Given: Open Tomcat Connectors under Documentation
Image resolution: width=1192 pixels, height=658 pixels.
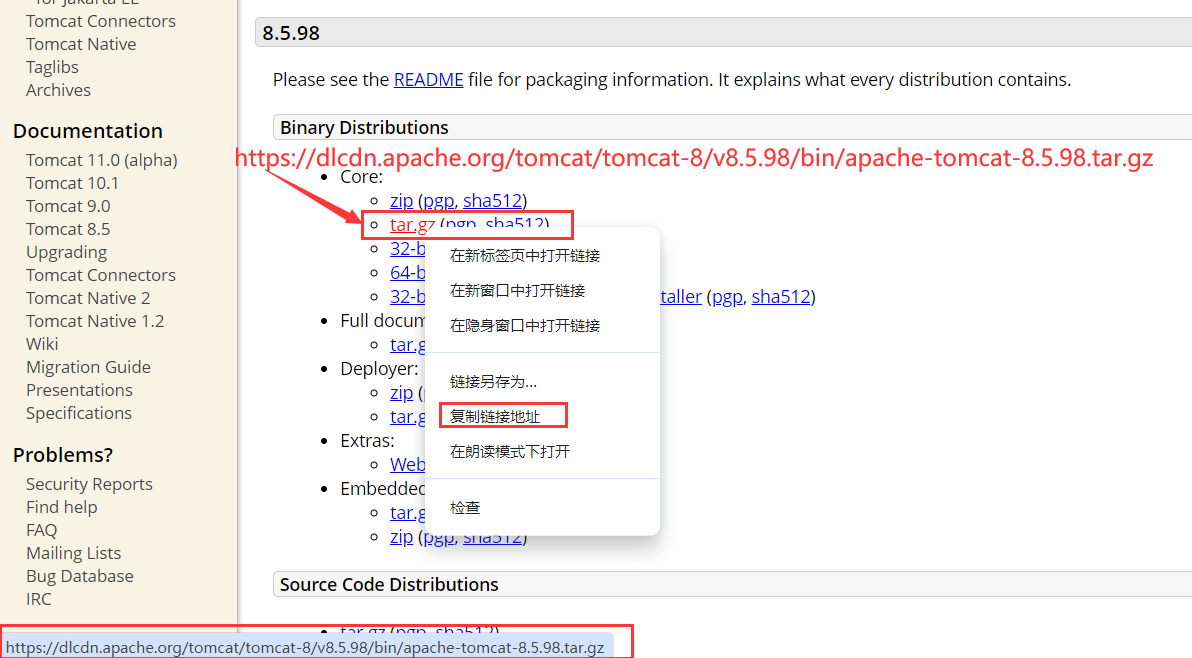Looking at the screenshot, I should pyautogui.click(x=100, y=275).
